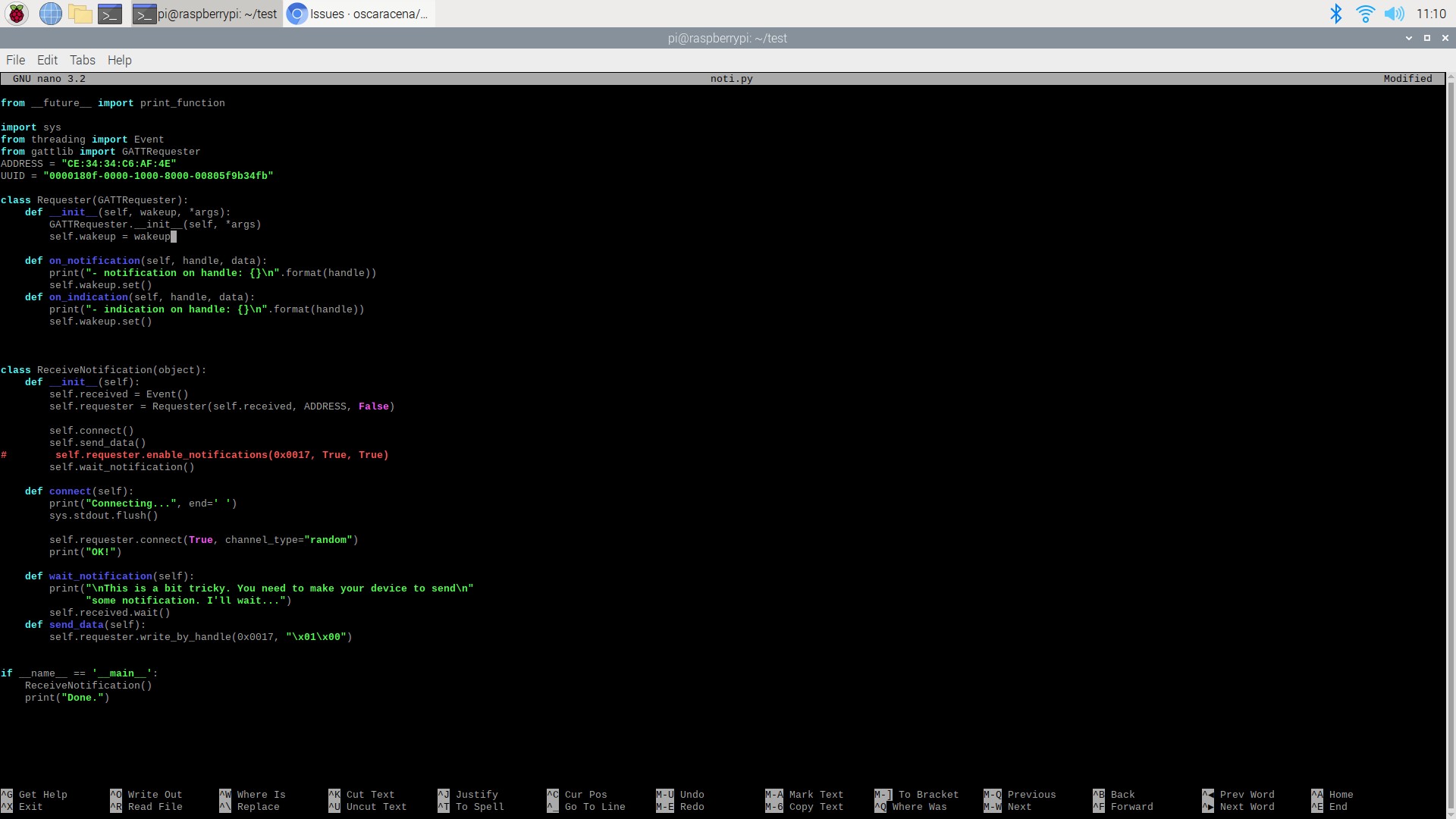Click the Bluetooth tray icon
Viewport: 1456px width, 819px height.
coord(1335,14)
